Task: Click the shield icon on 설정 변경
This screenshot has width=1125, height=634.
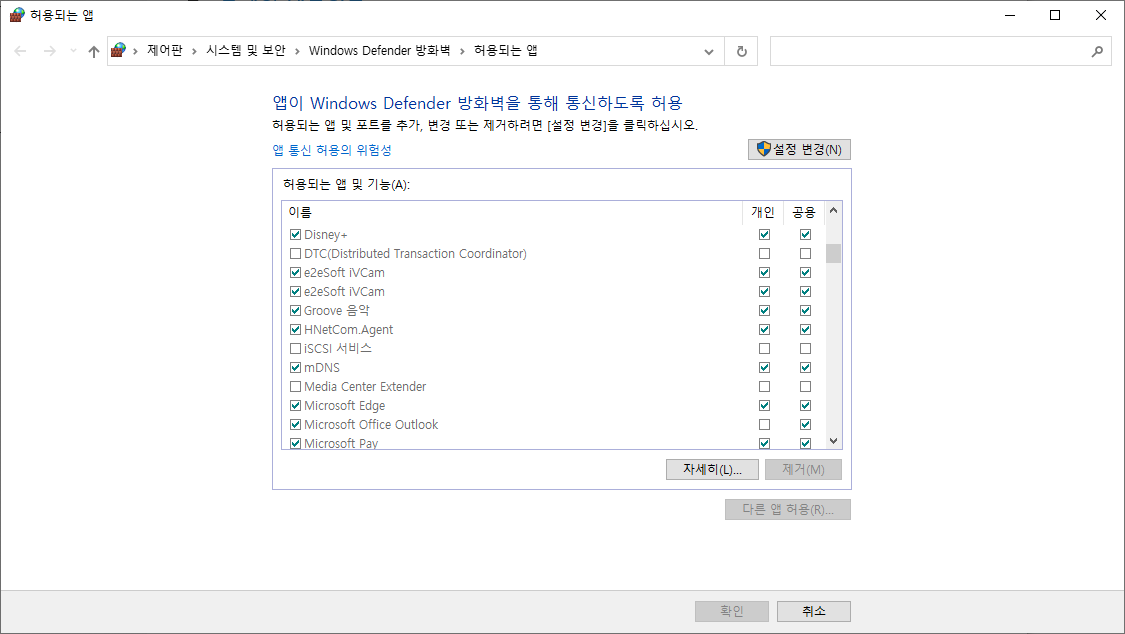Action: [x=763, y=148]
